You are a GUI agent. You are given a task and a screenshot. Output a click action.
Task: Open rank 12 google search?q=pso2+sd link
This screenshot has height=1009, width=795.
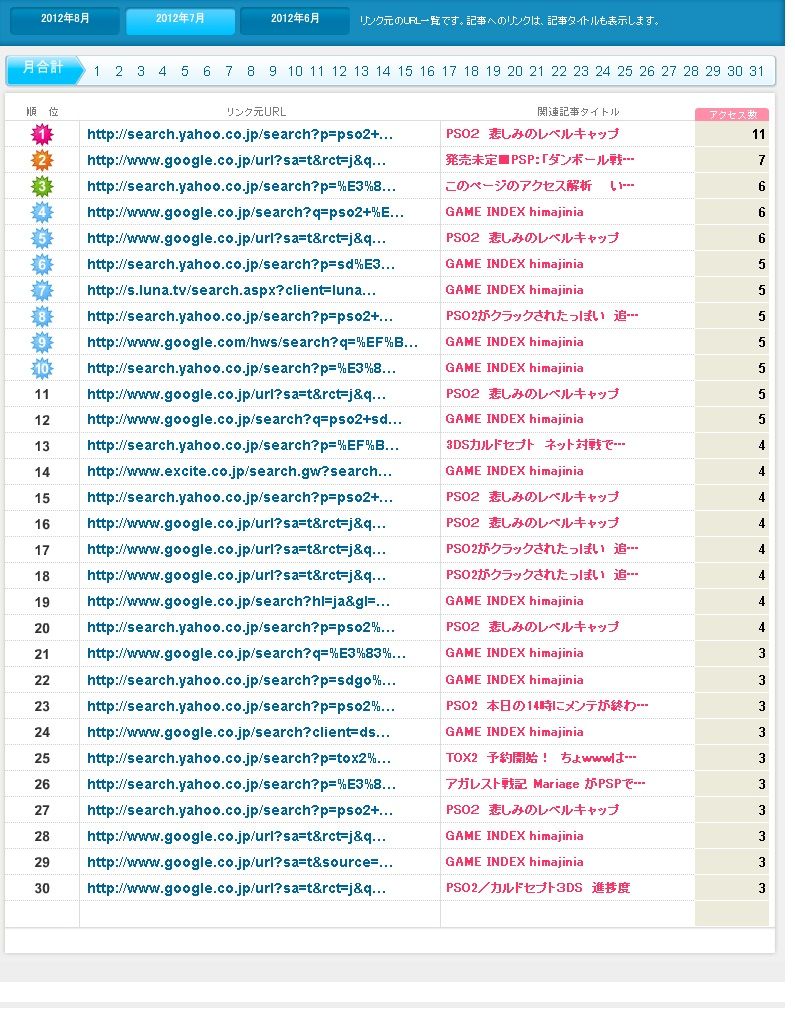tap(244, 420)
